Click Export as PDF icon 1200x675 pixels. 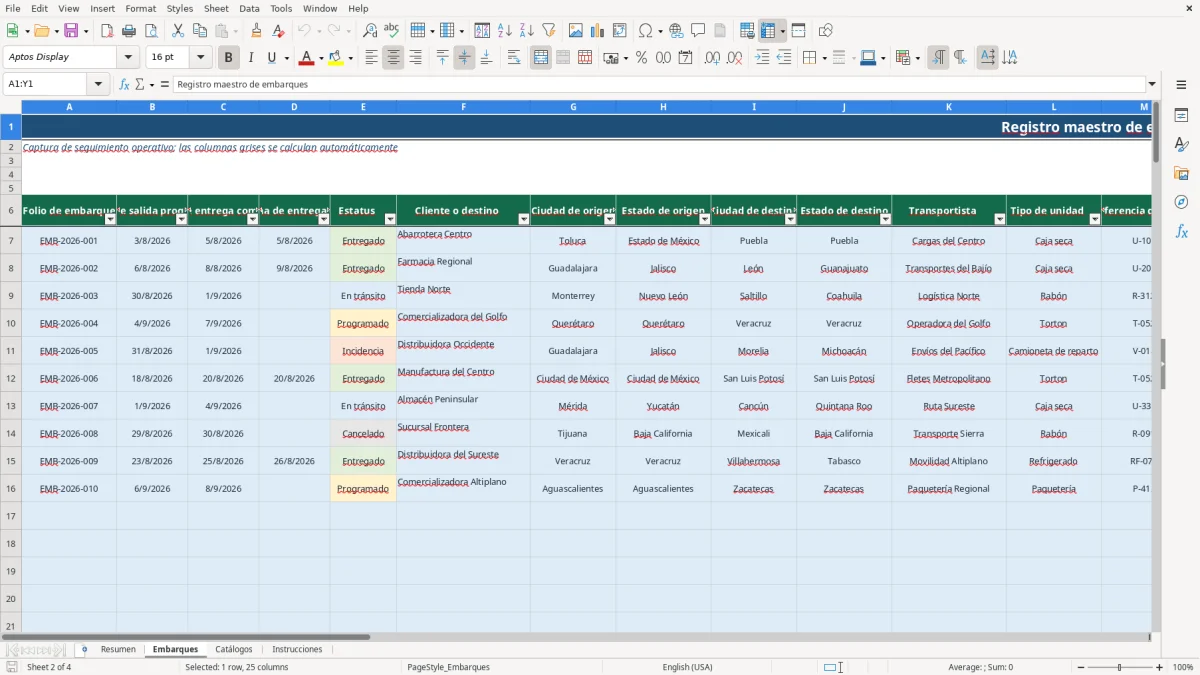(107, 31)
